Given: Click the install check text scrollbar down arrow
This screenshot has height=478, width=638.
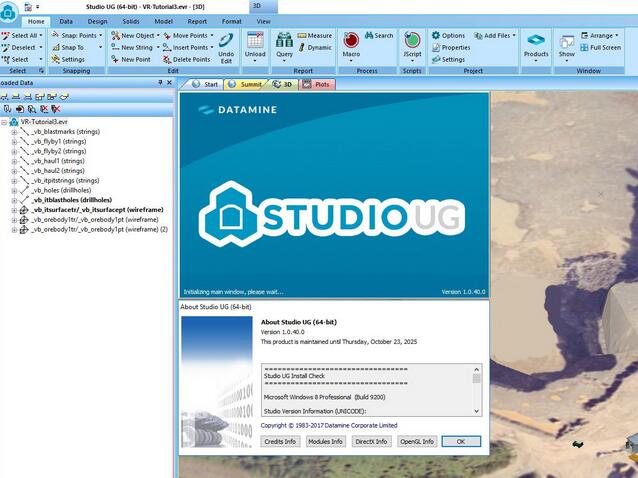Looking at the screenshot, I should click(x=476, y=411).
